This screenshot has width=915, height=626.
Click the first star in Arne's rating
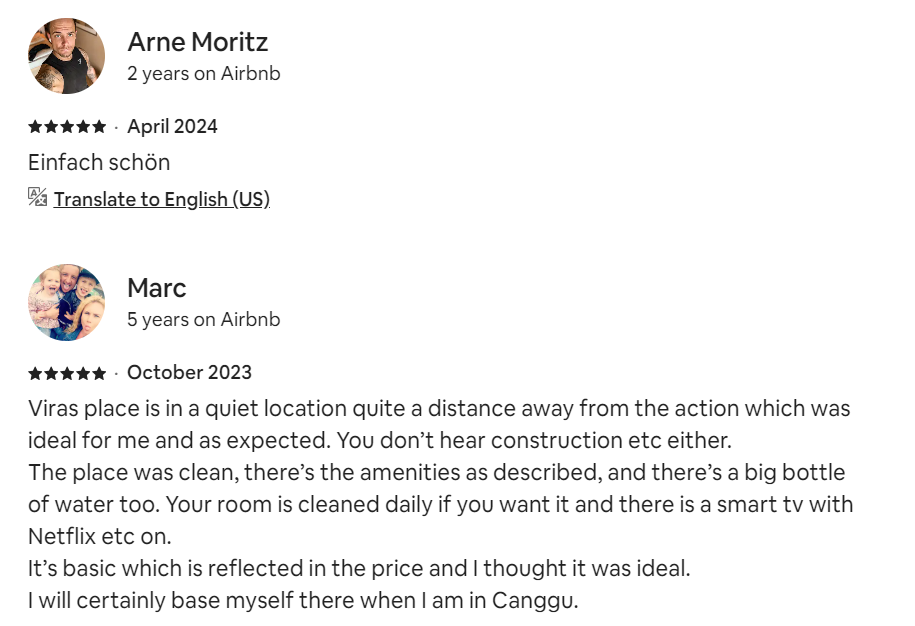tap(35, 127)
